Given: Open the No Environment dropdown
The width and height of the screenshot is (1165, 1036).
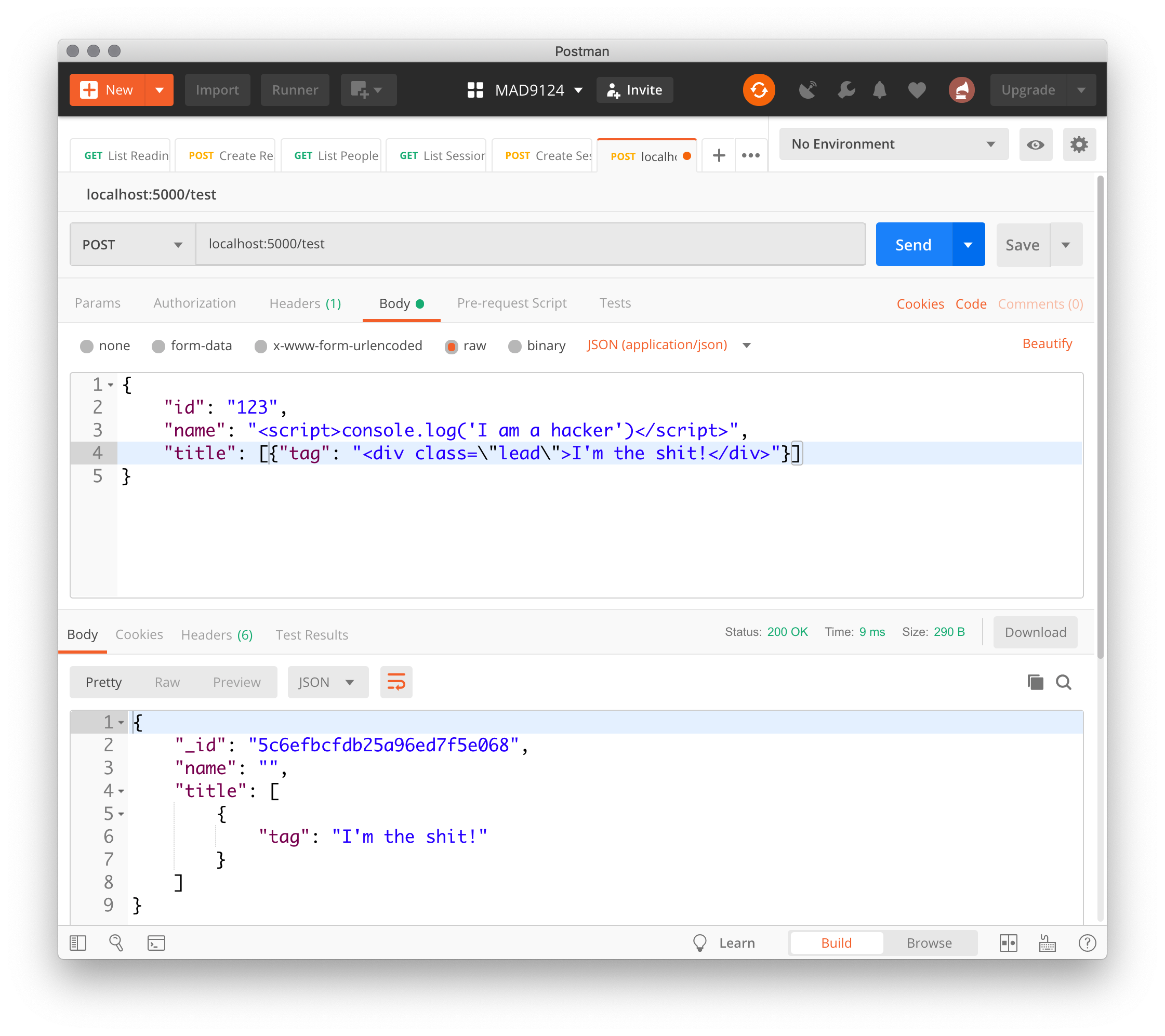Looking at the screenshot, I should pyautogui.click(x=893, y=144).
